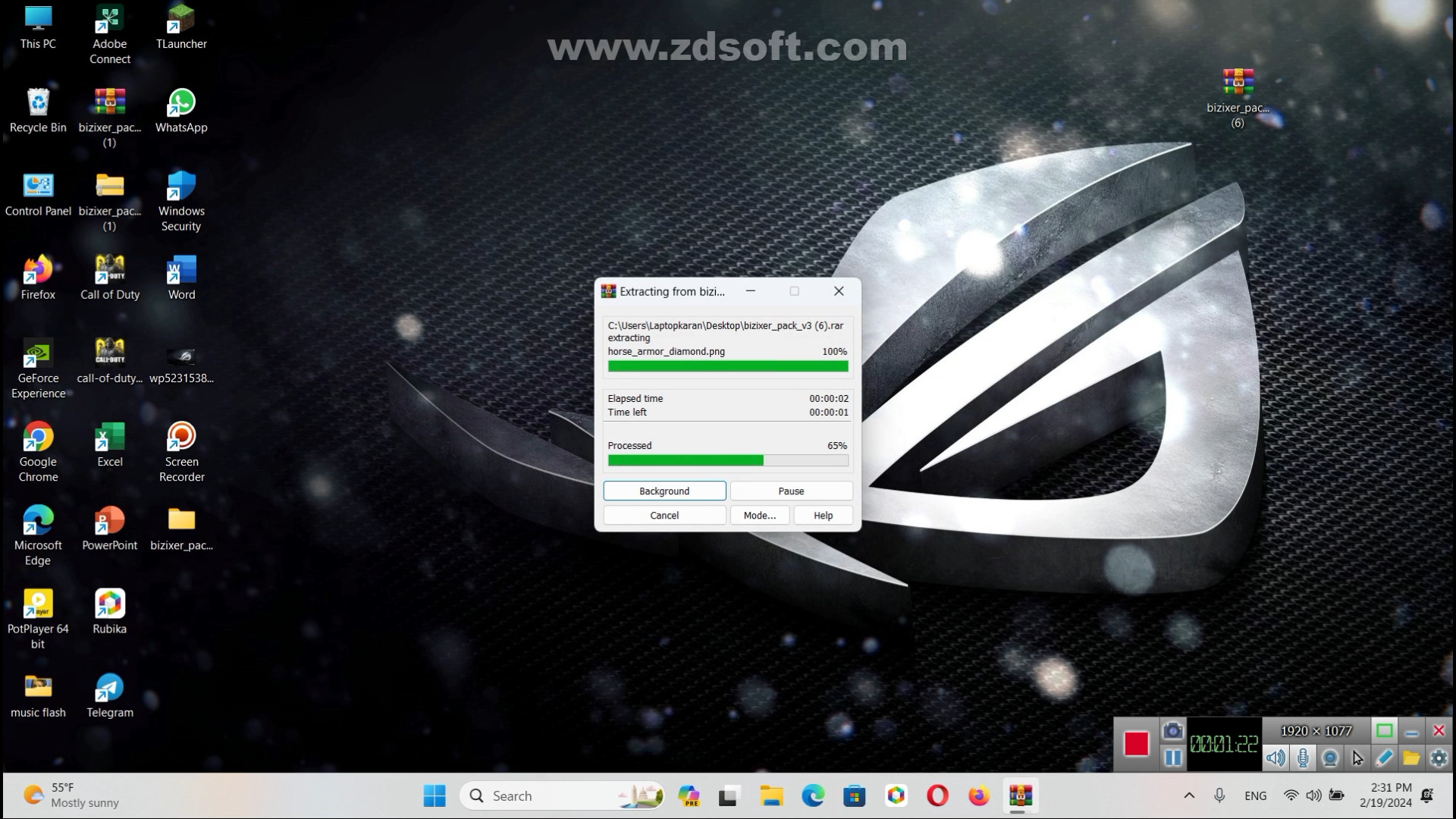
Task: Open the ENG language switcher in the taskbar
Action: point(1255,795)
